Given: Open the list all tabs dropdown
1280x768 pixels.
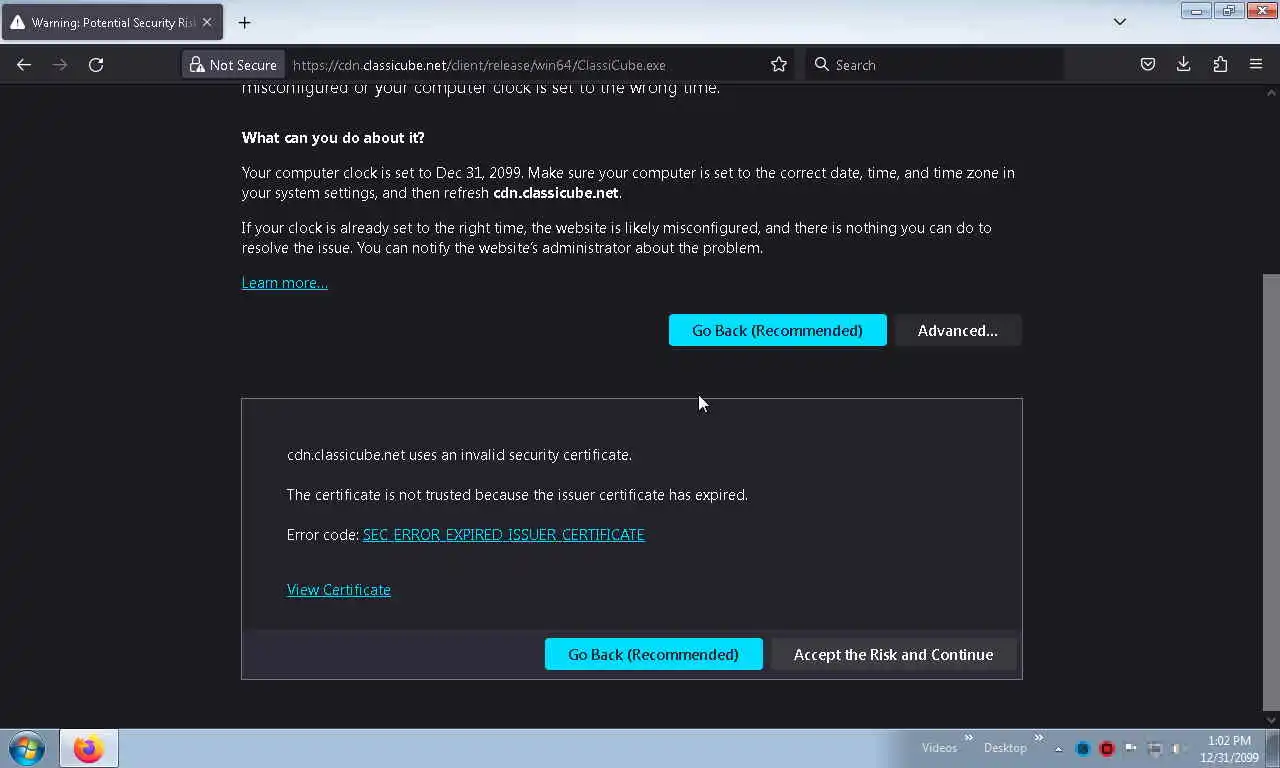Looking at the screenshot, I should [1120, 22].
